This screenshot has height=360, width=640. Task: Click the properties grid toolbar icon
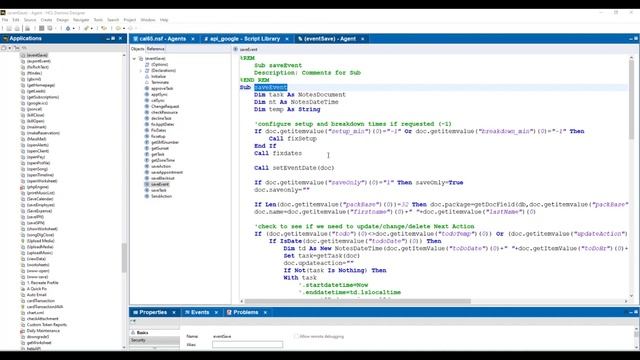click(41, 28)
